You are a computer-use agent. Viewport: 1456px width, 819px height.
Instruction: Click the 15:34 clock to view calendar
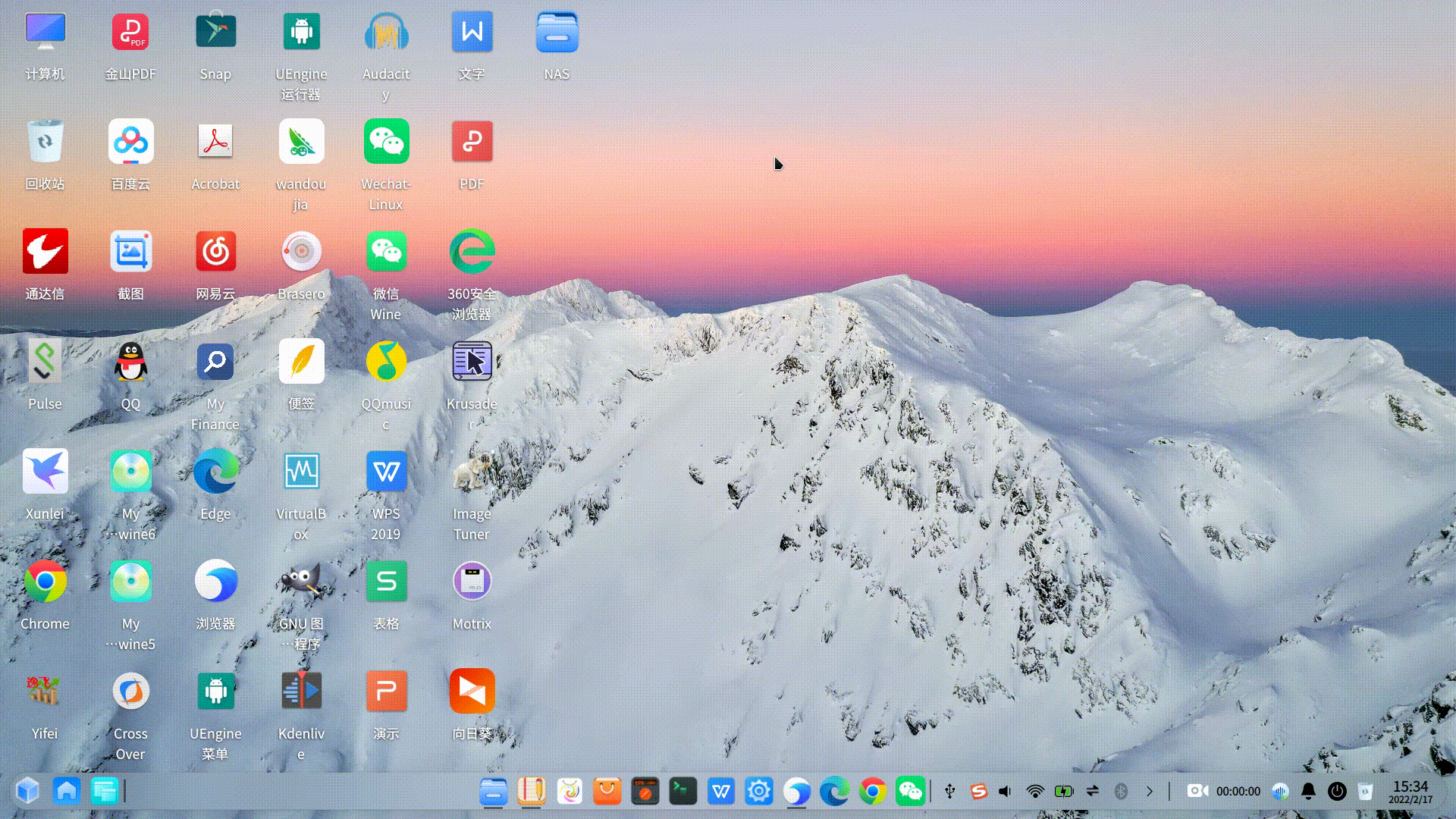[x=1410, y=791]
